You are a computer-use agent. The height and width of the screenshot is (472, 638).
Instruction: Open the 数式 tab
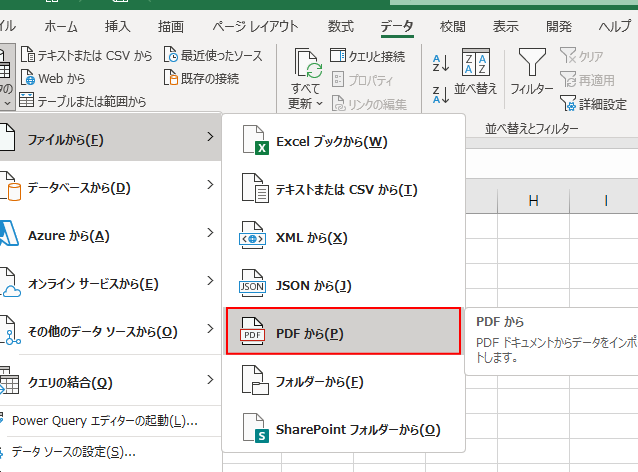click(341, 26)
